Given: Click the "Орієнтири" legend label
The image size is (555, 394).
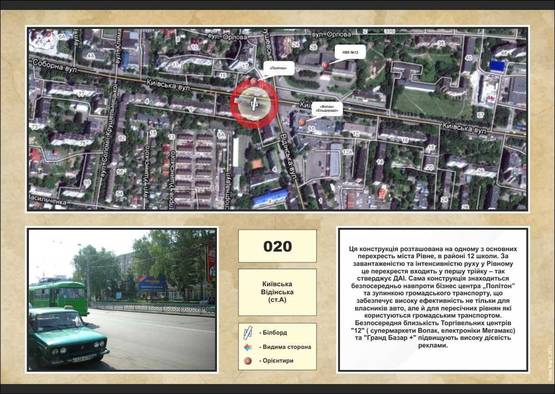Looking at the screenshot, I should tap(278, 361).
